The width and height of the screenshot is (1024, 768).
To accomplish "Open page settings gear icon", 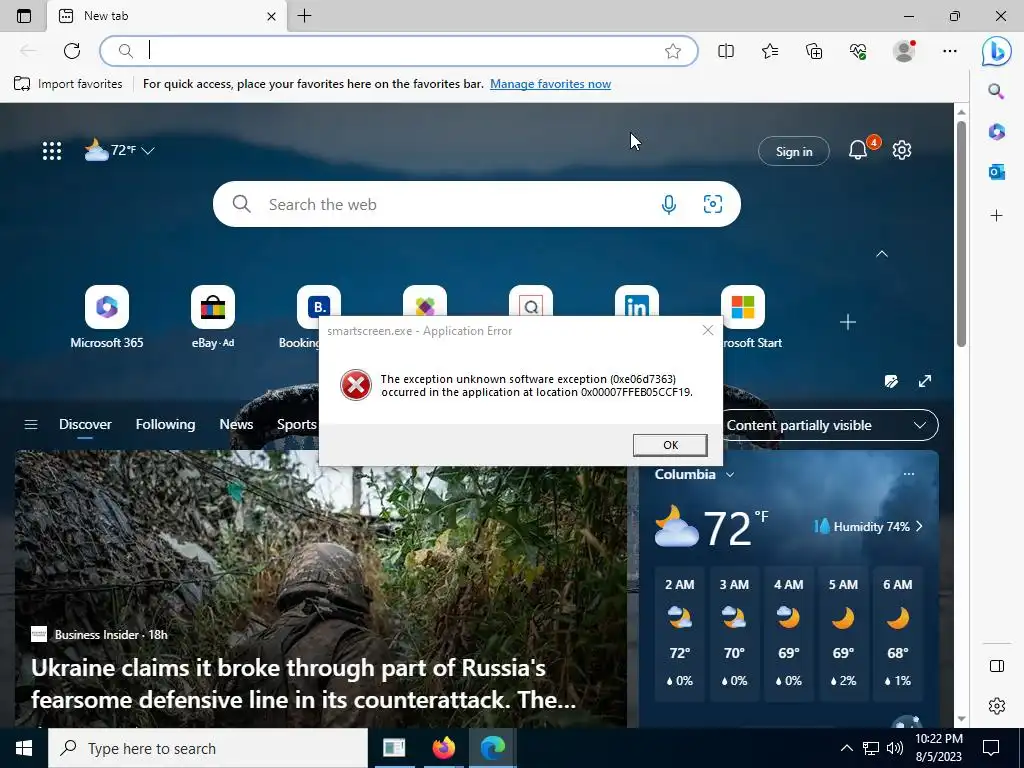I will point(902,150).
